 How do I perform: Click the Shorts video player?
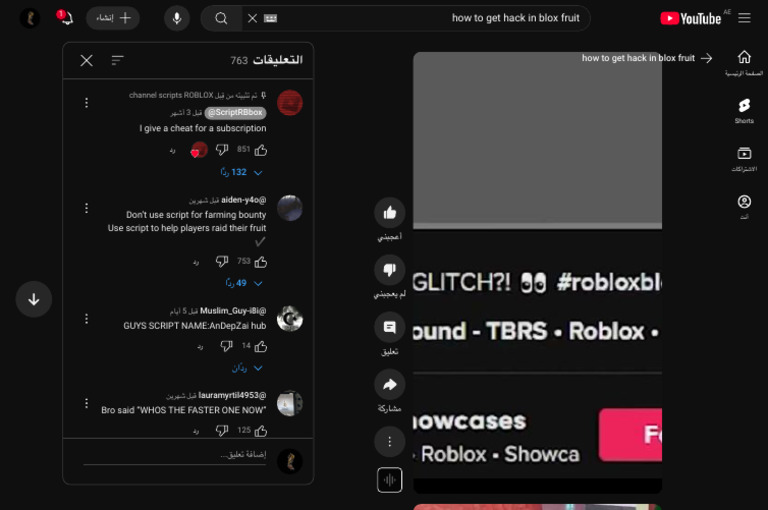pos(537,272)
